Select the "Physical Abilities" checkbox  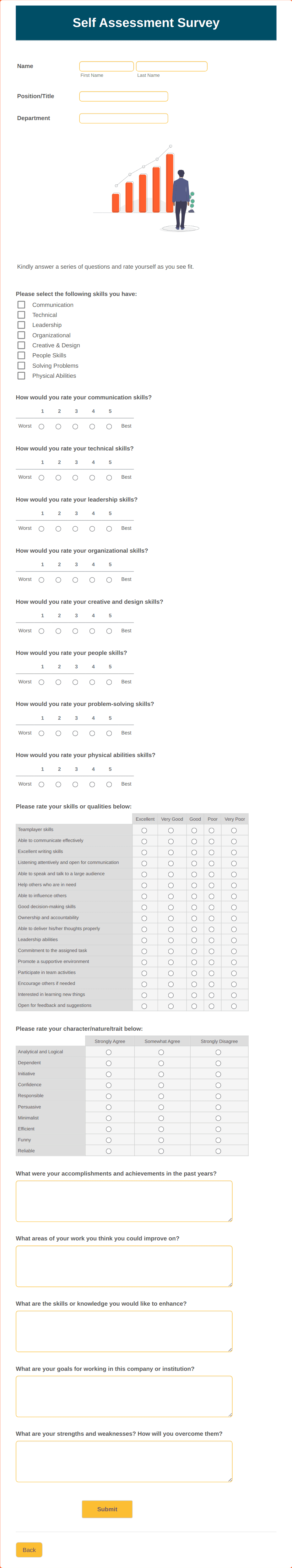coord(21,376)
